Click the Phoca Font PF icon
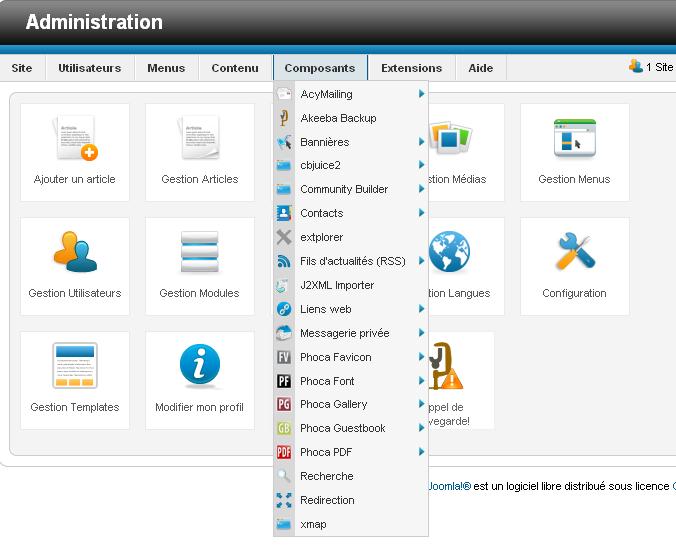This screenshot has height=552, width=676. (x=284, y=381)
